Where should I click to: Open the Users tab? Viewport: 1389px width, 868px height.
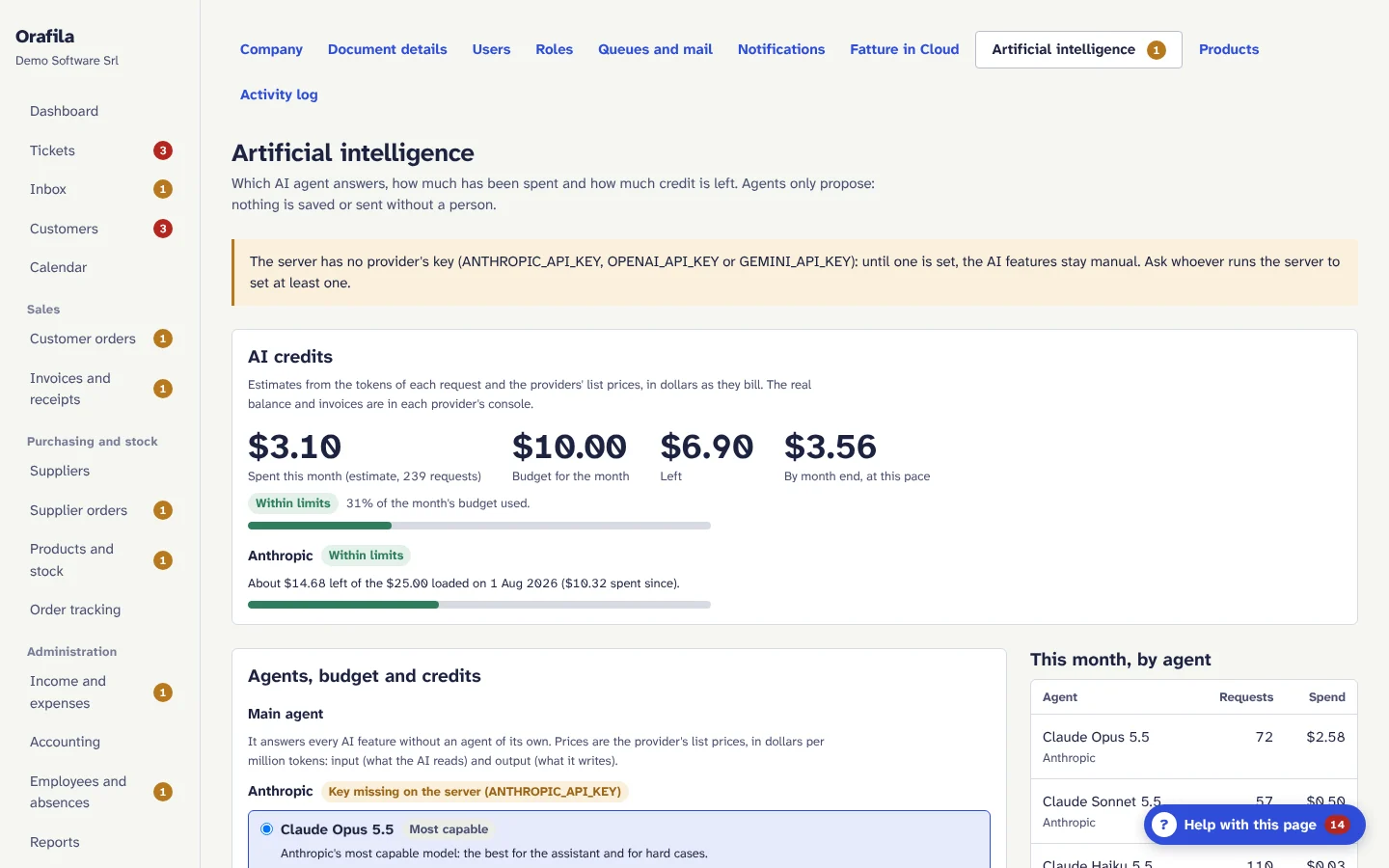pos(491,49)
